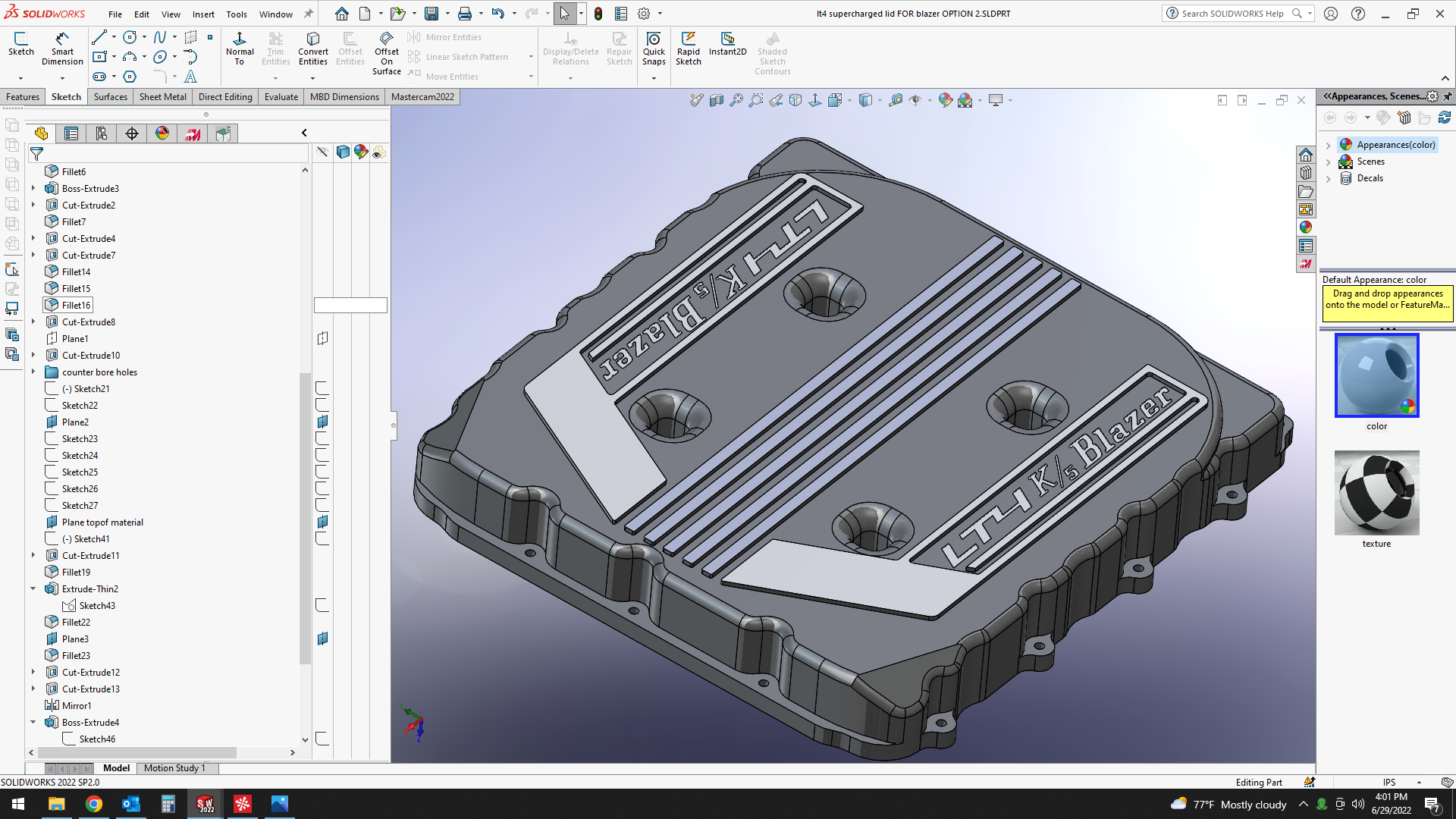Open the Tools menu
This screenshot has width=1456, height=819.
point(237,14)
